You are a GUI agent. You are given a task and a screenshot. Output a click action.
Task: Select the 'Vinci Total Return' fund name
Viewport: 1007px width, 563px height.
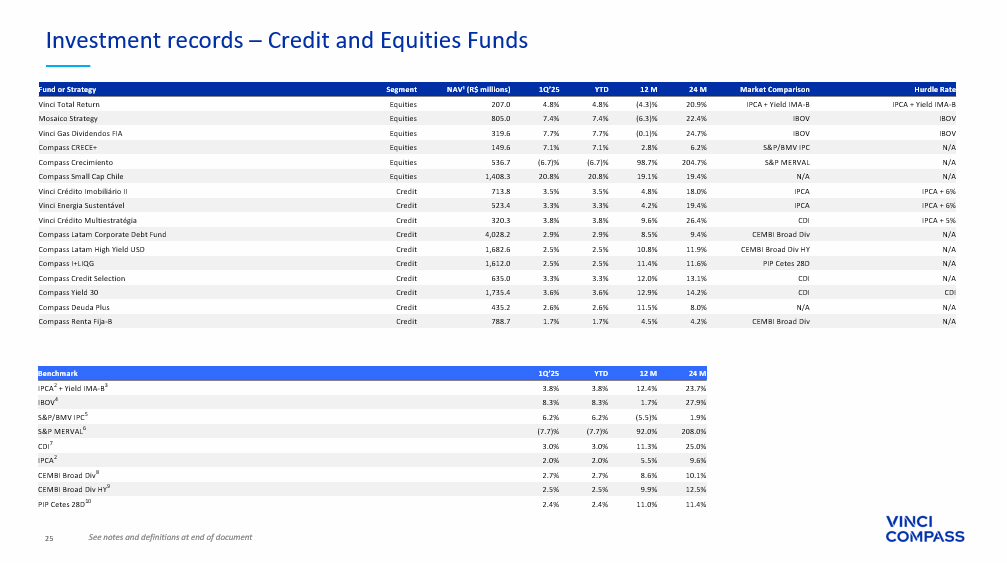coord(69,105)
